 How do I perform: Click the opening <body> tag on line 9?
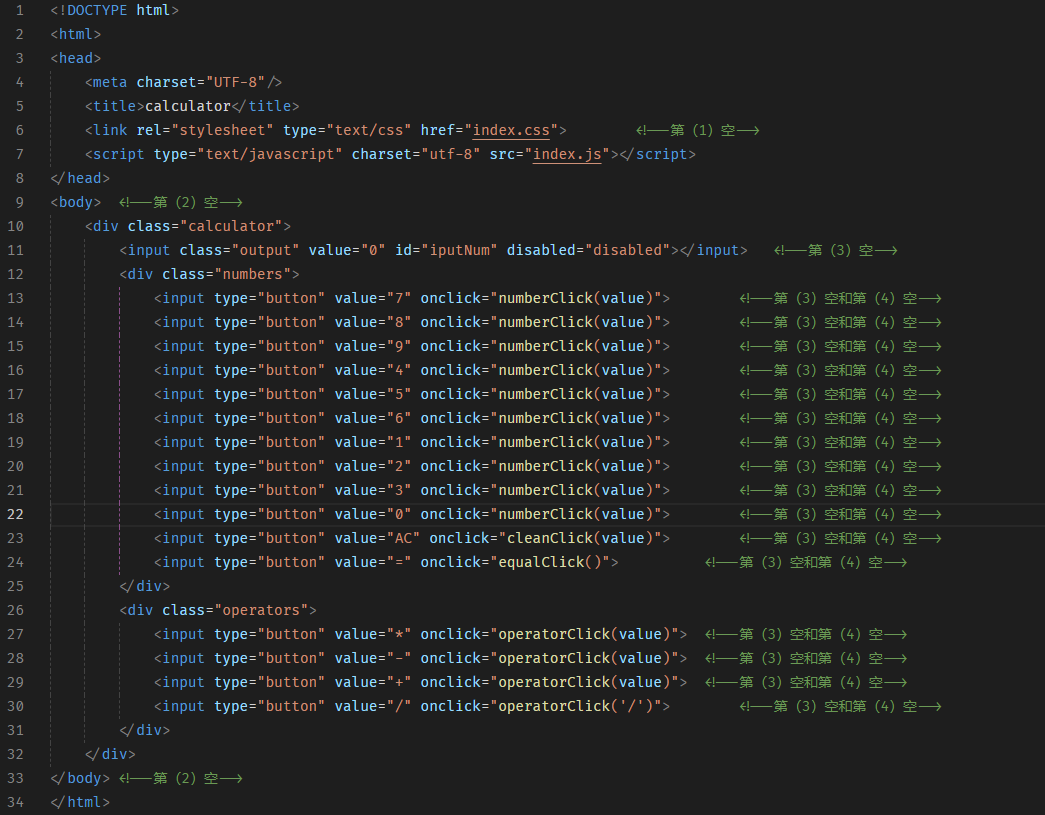click(76, 202)
